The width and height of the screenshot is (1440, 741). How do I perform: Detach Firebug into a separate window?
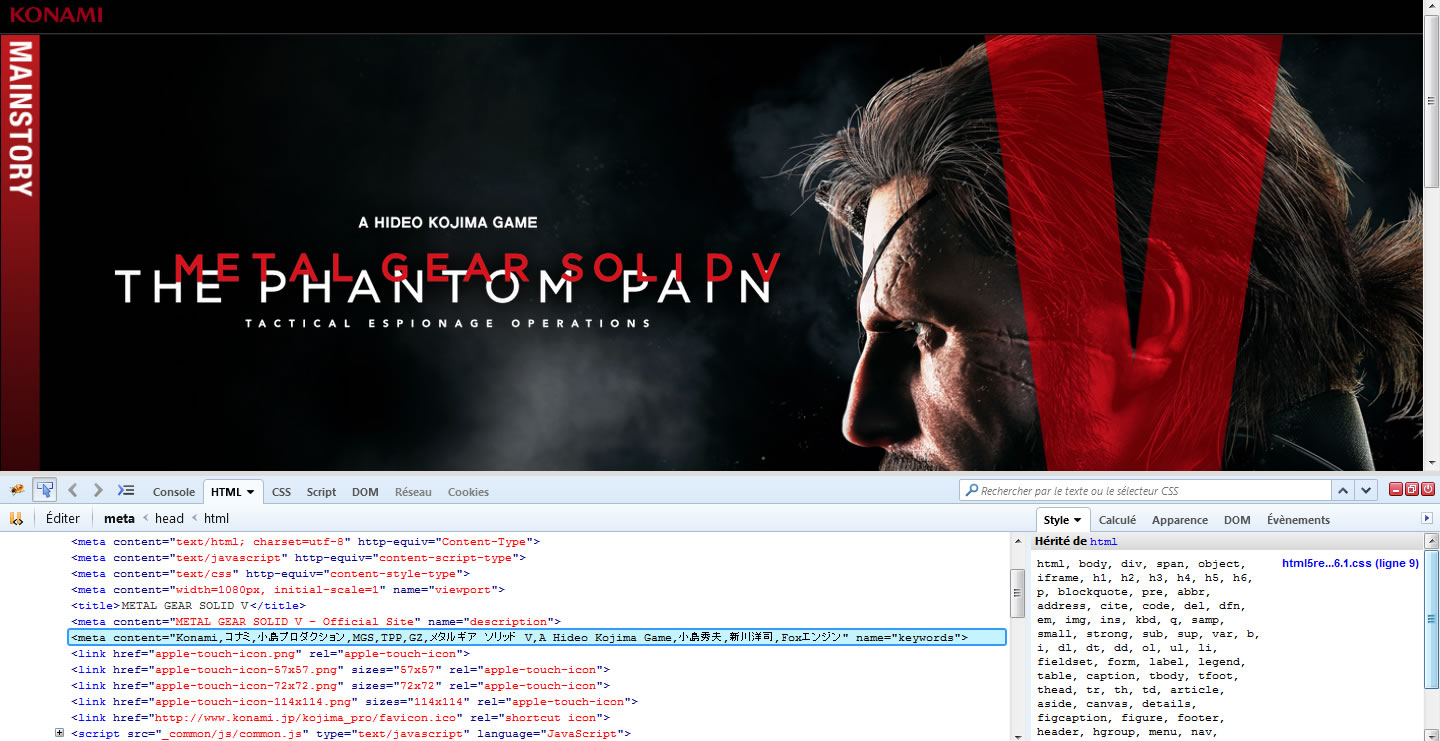pyautogui.click(x=1412, y=489)
